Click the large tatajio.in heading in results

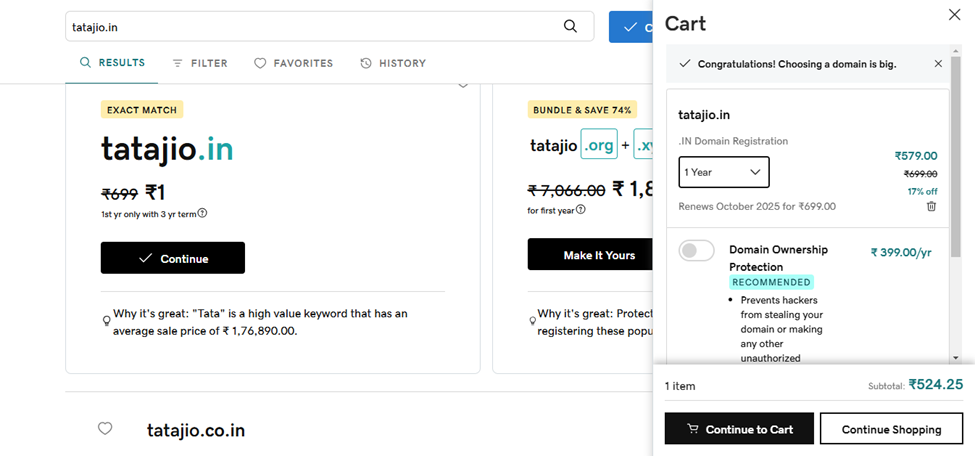click(x=167, y=149)
